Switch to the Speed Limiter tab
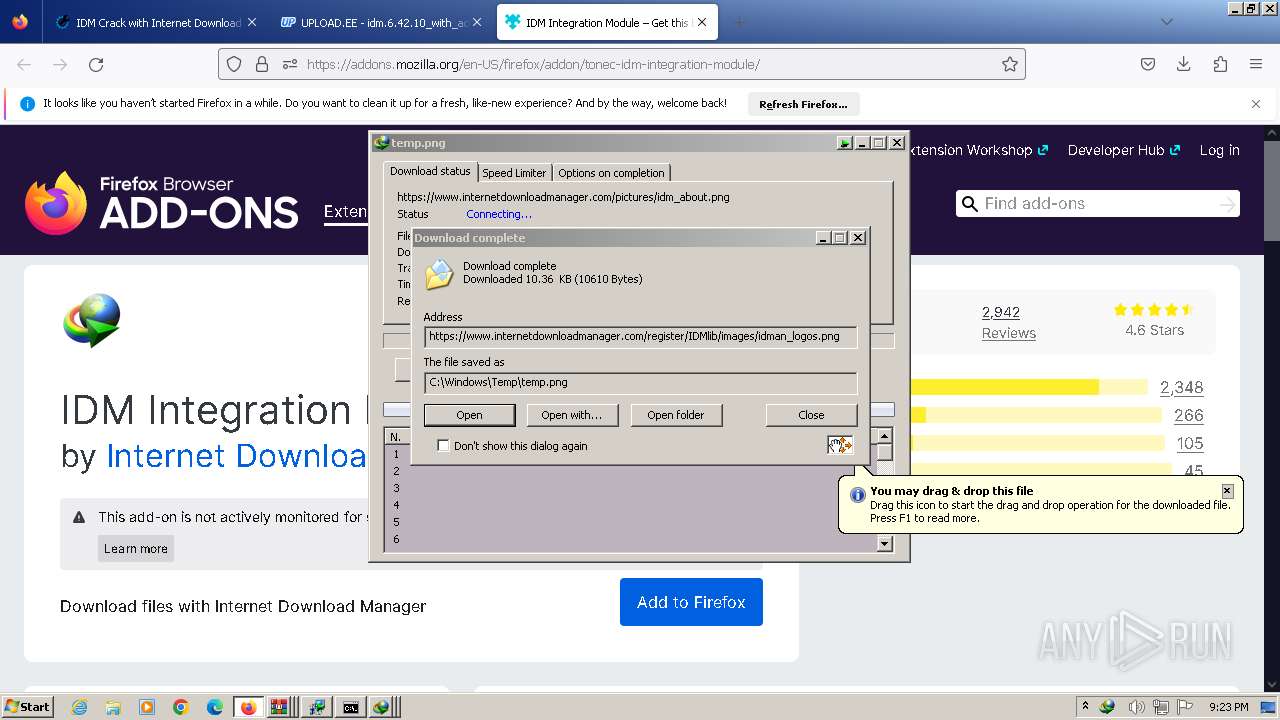1280x720 pixels. coord(514,173)
